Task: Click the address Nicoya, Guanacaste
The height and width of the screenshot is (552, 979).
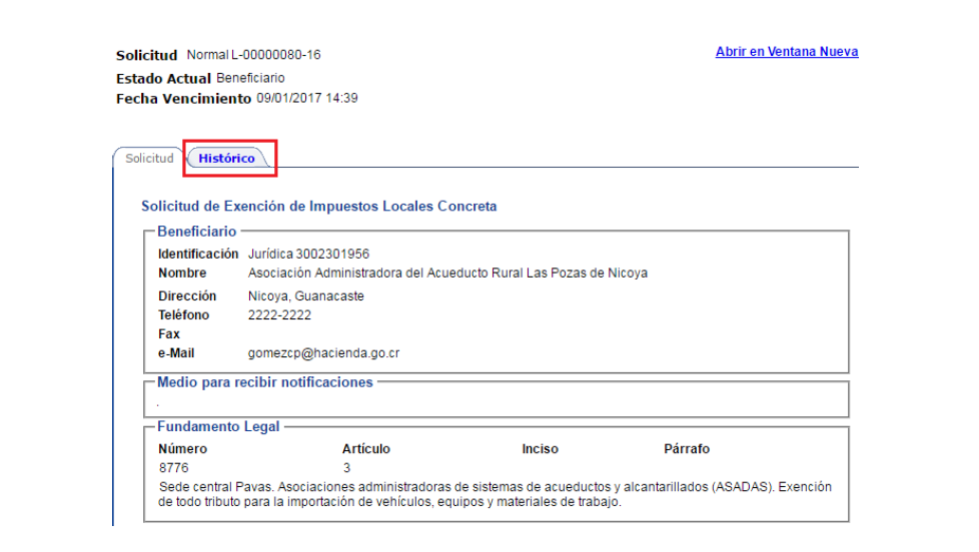Action: point(306,296)
